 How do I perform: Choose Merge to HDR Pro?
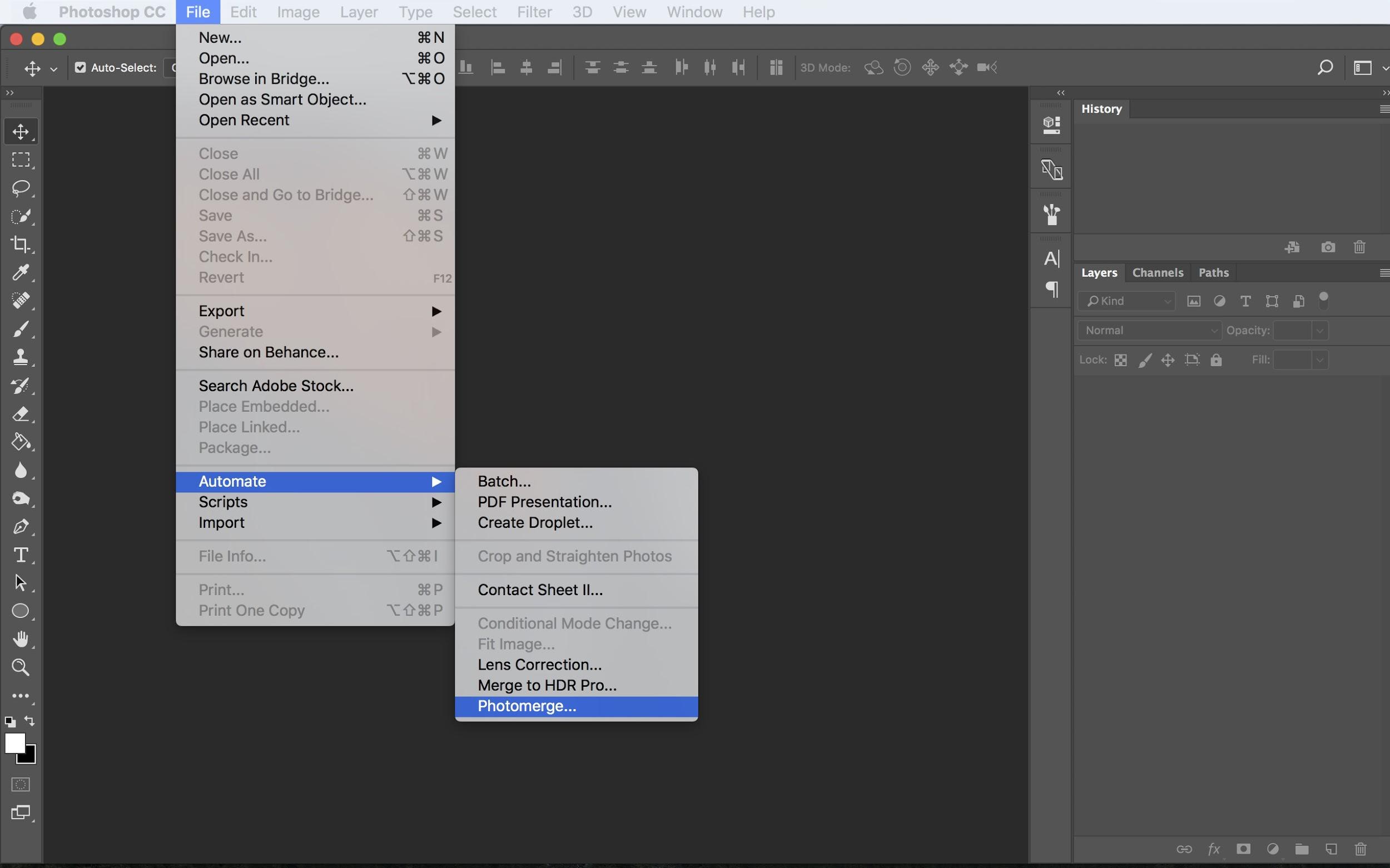click(576, 685)
